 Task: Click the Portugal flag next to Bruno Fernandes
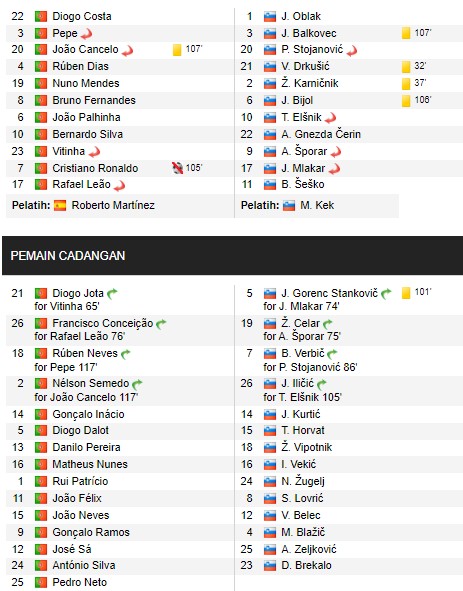tap(41, 101)
